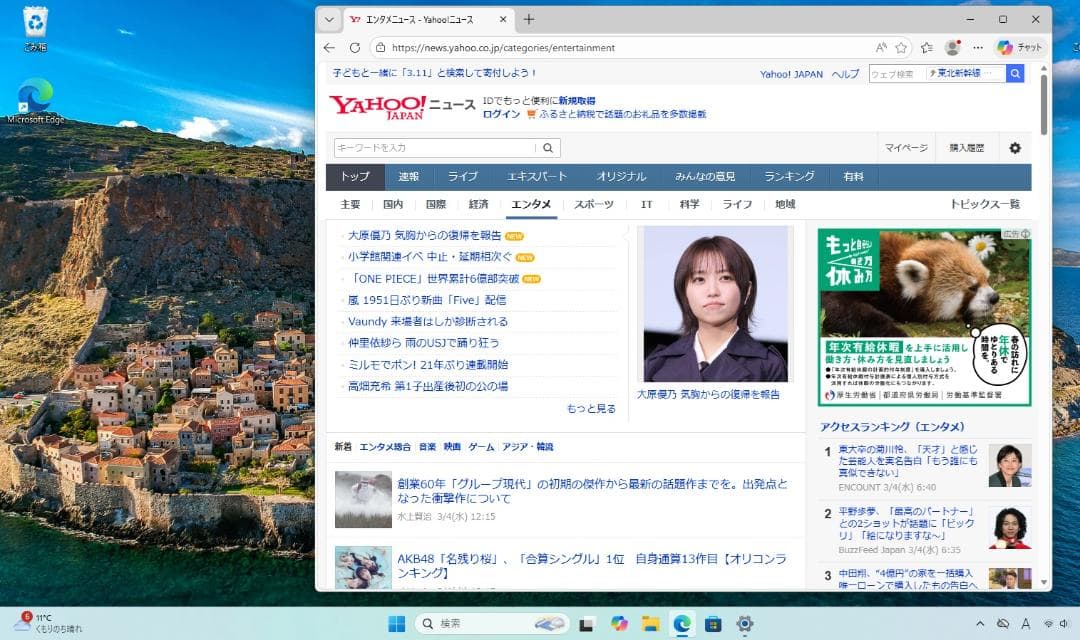Screen dimensions: 1080x640
Task: Click the keyword search magnifier icon
Action: click(548, 147)
